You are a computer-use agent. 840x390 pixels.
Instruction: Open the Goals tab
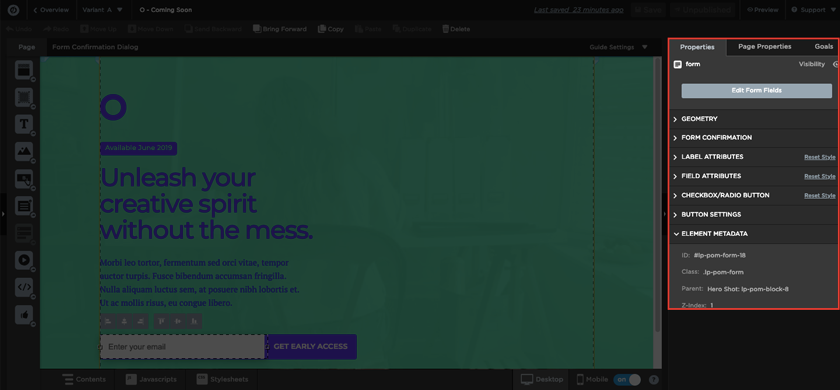point(824,47)
